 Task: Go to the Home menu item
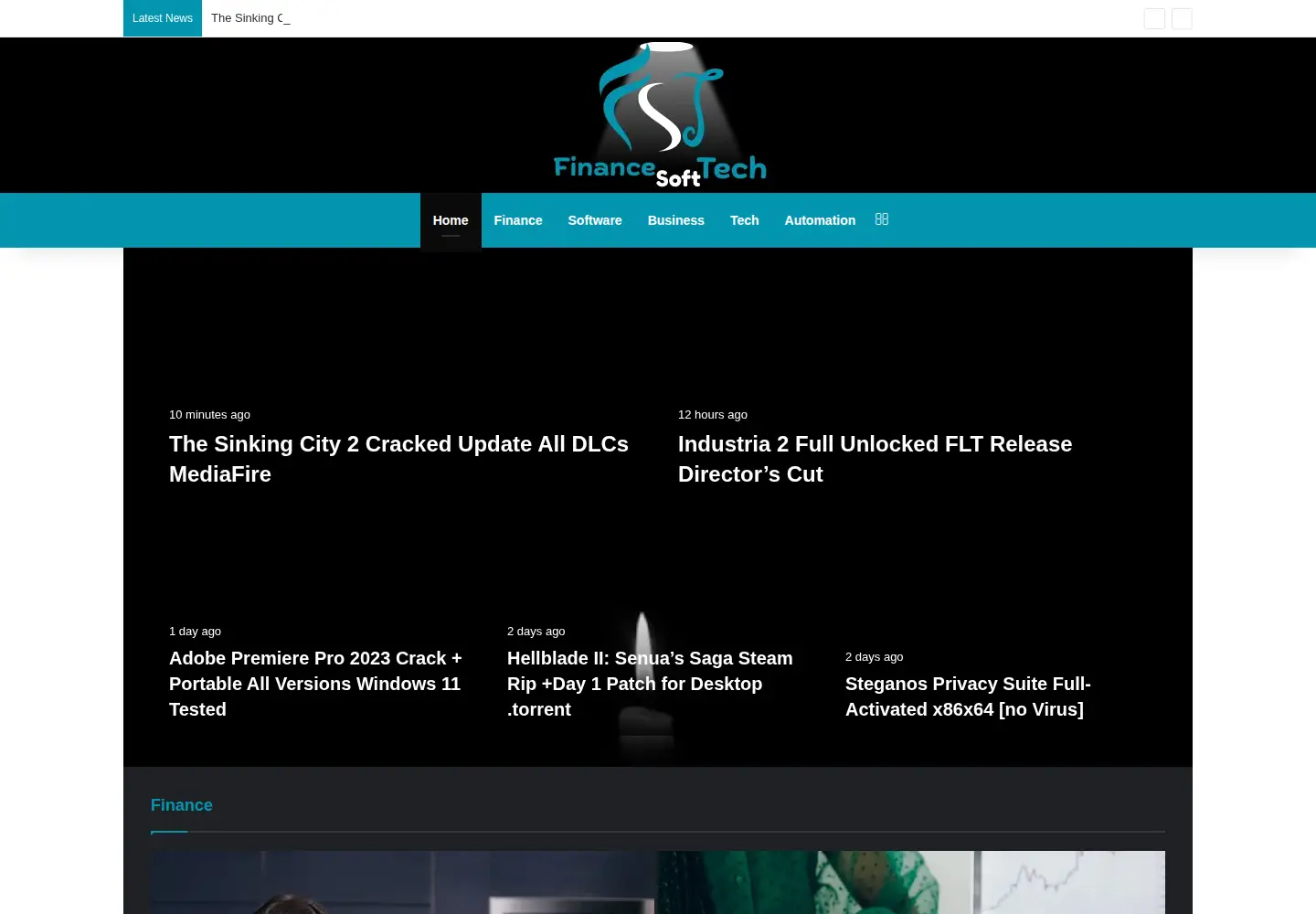(x=451, y=220)
